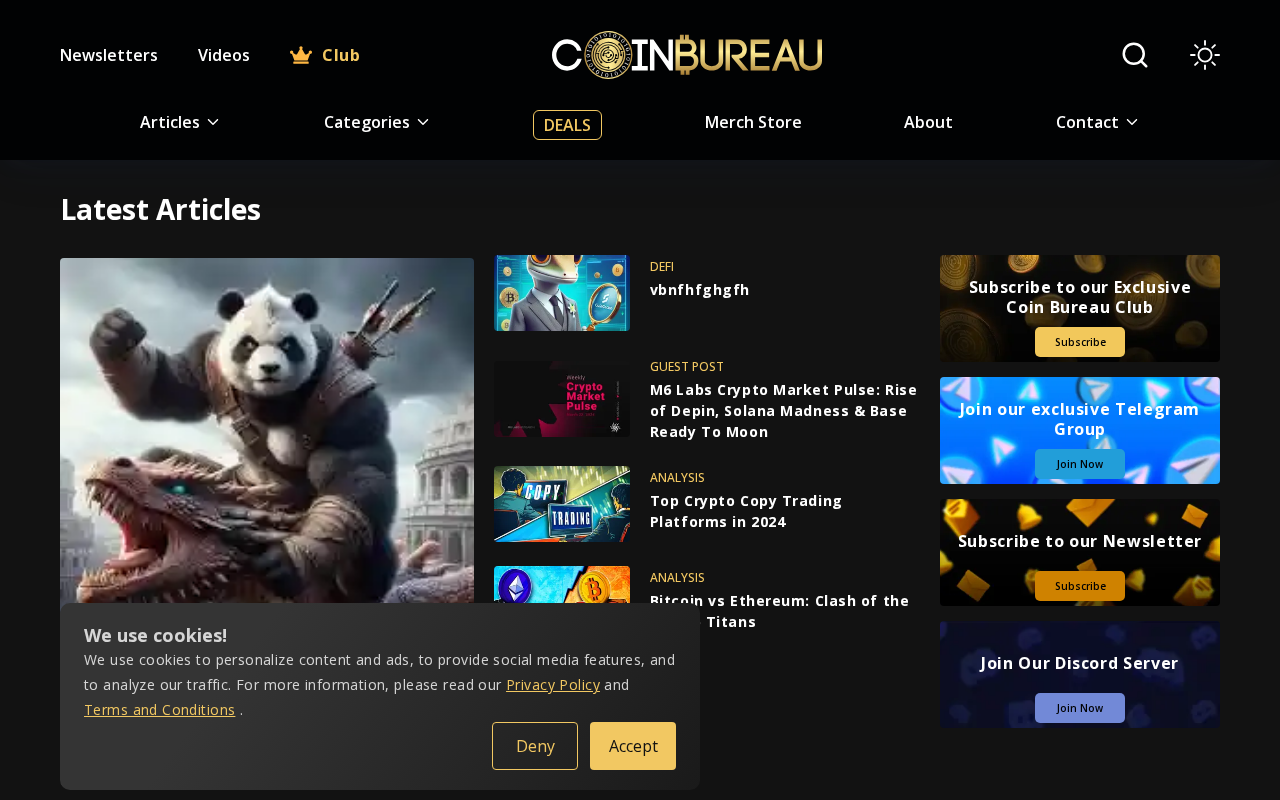This screenshot has width=1280, height=800.
Task: Expand the Articles dropdown
Action: pos(179,122)
